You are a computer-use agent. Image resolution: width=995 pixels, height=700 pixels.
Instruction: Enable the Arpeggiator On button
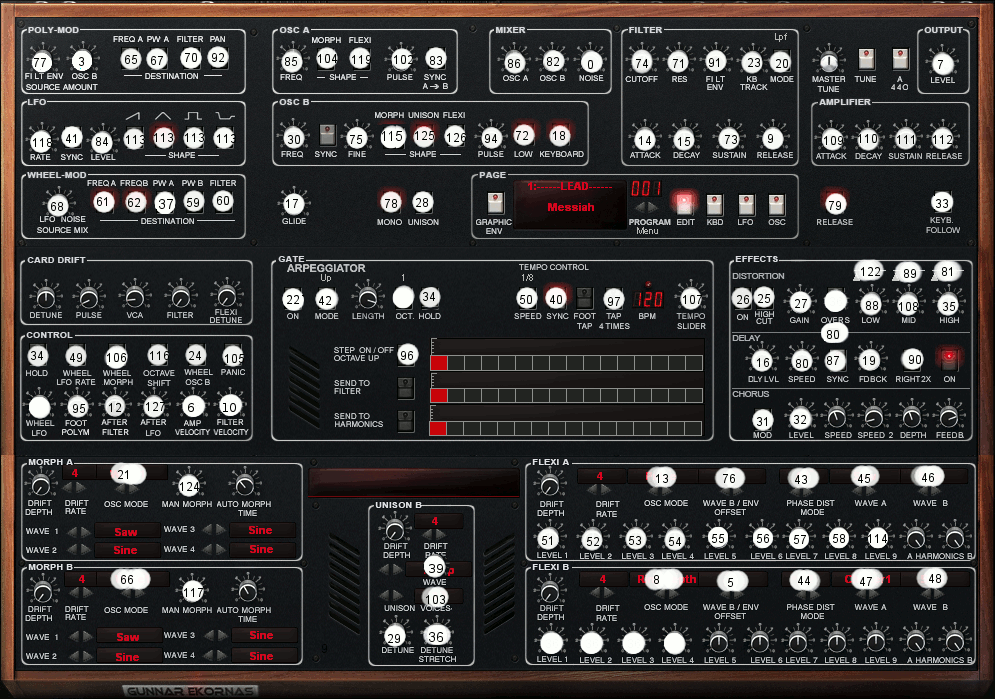[x=293, y=300]
